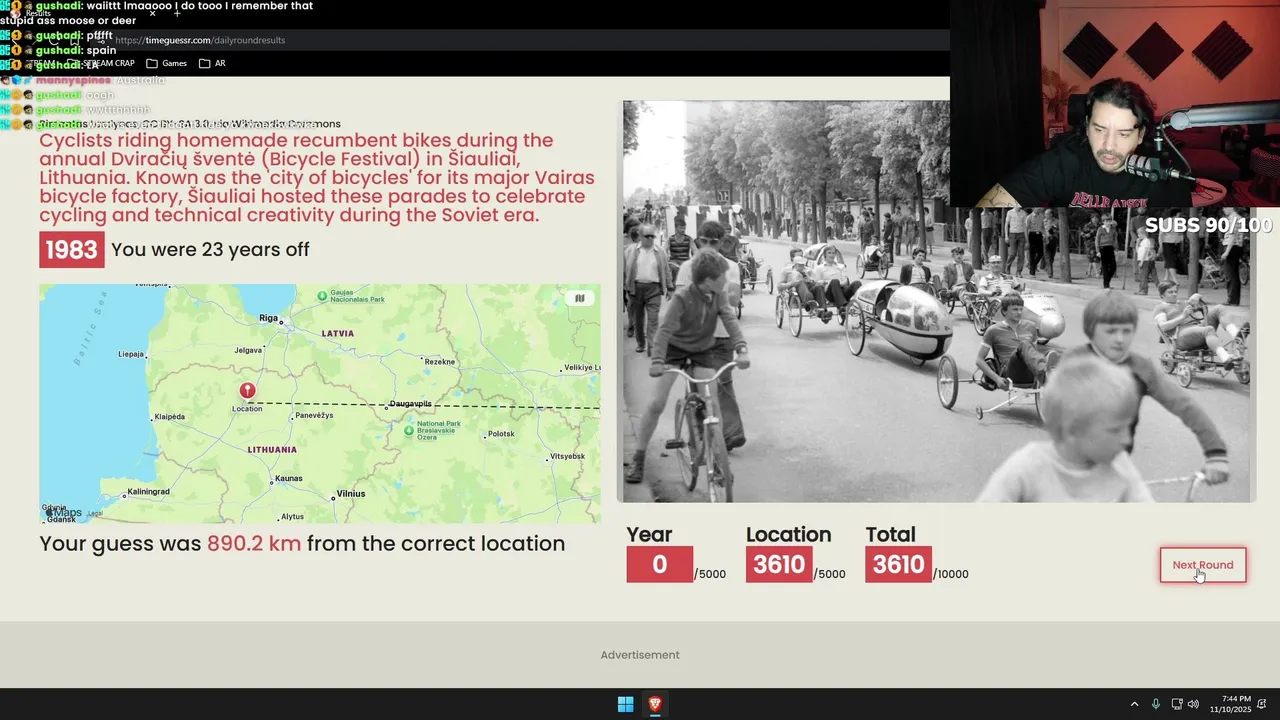1280x720 pixels.
Task: Click the Braslavskie Ozera National Park marker
Action: pos(408,430)
